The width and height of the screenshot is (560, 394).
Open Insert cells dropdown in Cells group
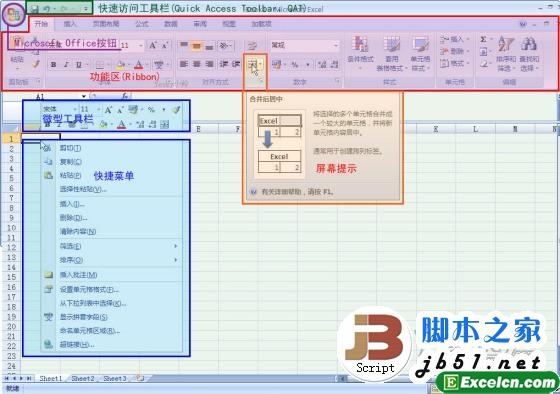point(454,39)
